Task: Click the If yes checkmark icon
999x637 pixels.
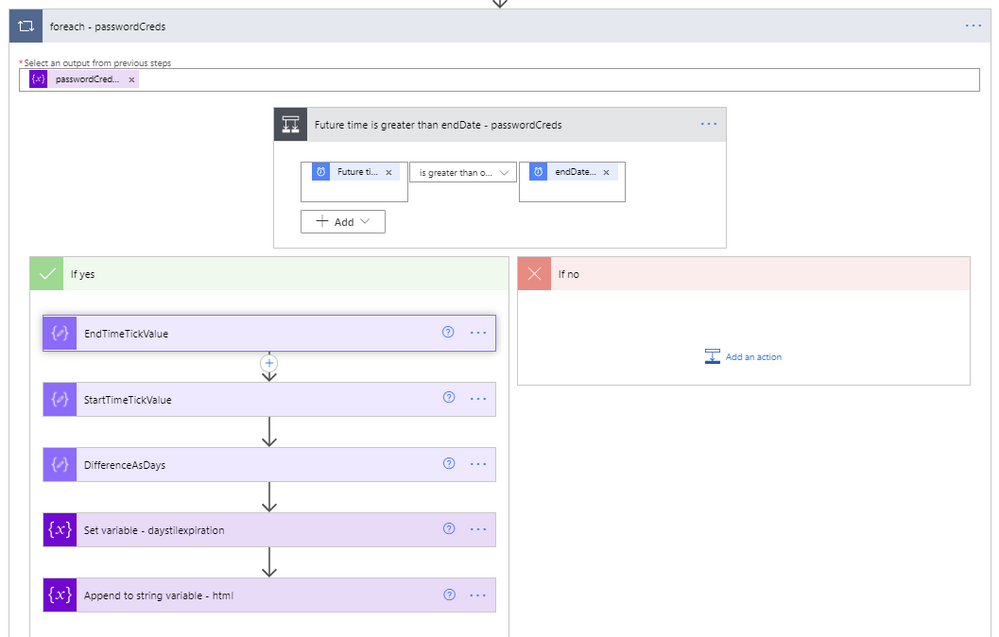Action: point(47,274)
